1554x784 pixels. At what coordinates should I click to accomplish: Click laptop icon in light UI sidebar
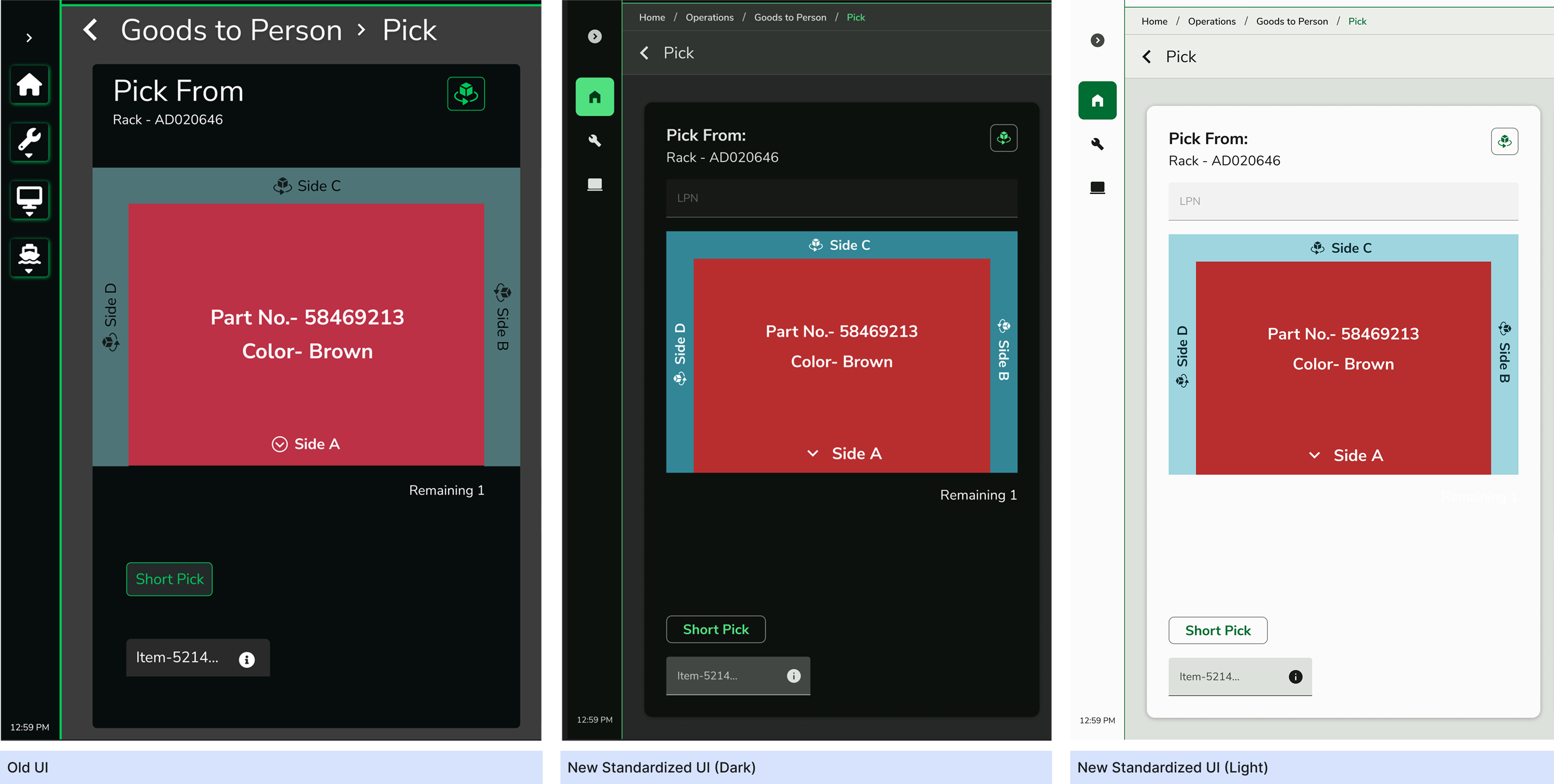click(1097, 187)
